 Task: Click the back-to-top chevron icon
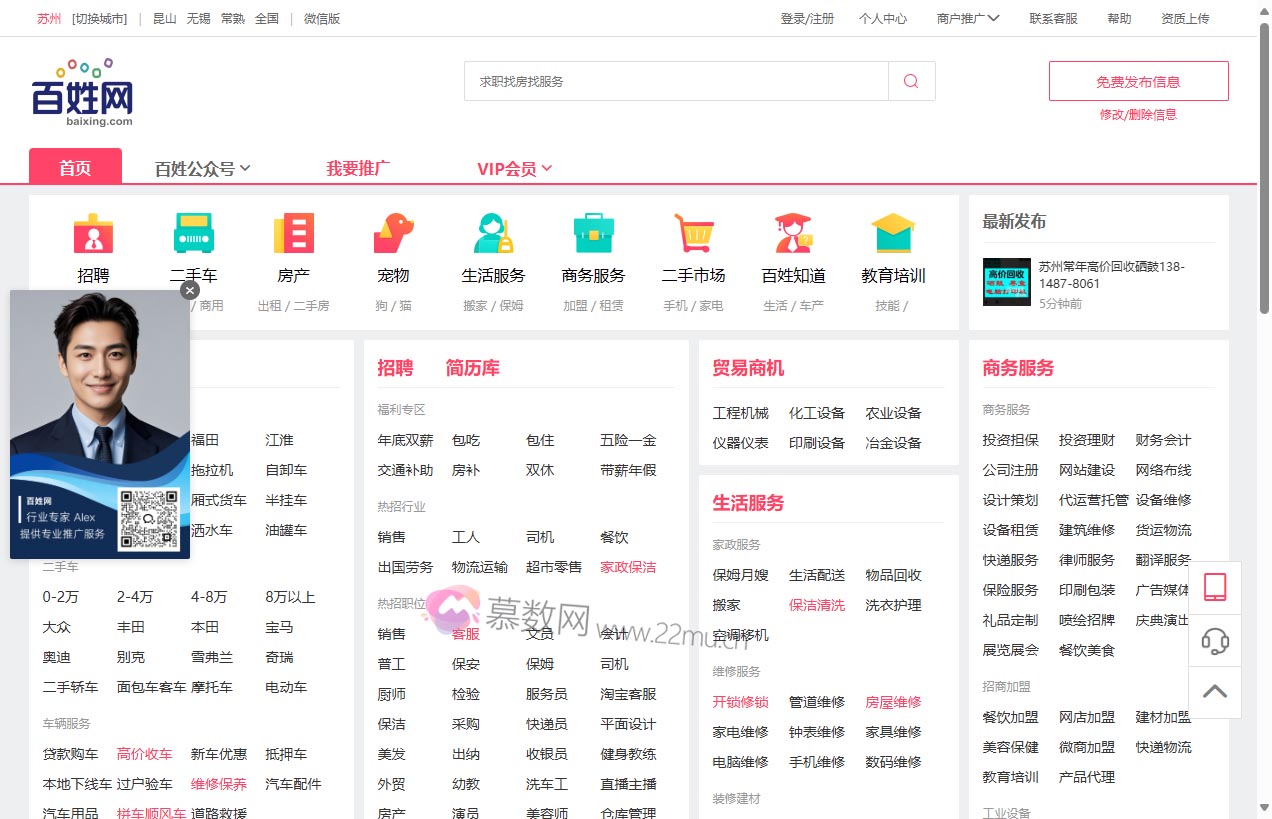pos(1215,691)
